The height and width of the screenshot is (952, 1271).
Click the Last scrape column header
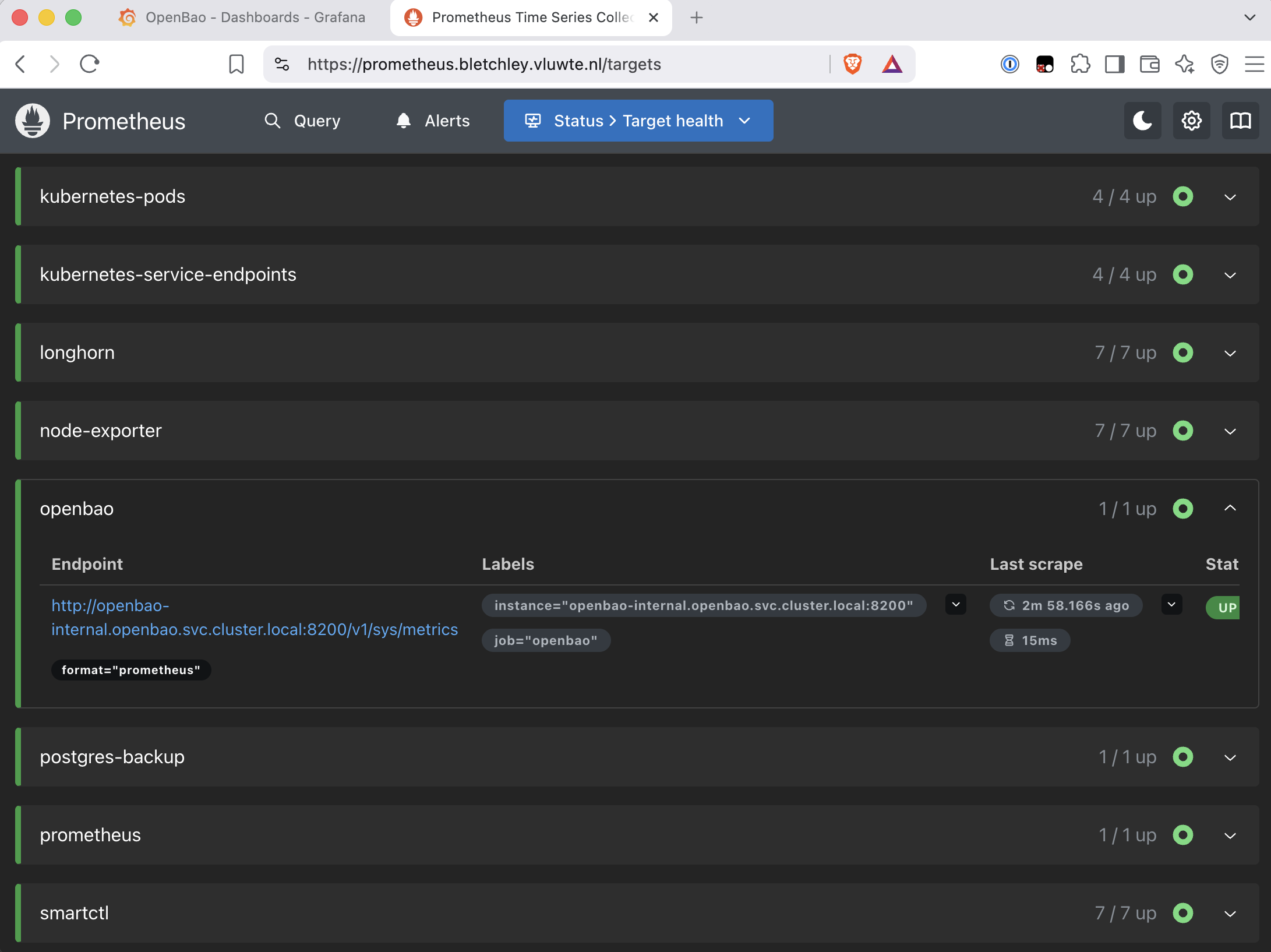[x=1036, y=564]
